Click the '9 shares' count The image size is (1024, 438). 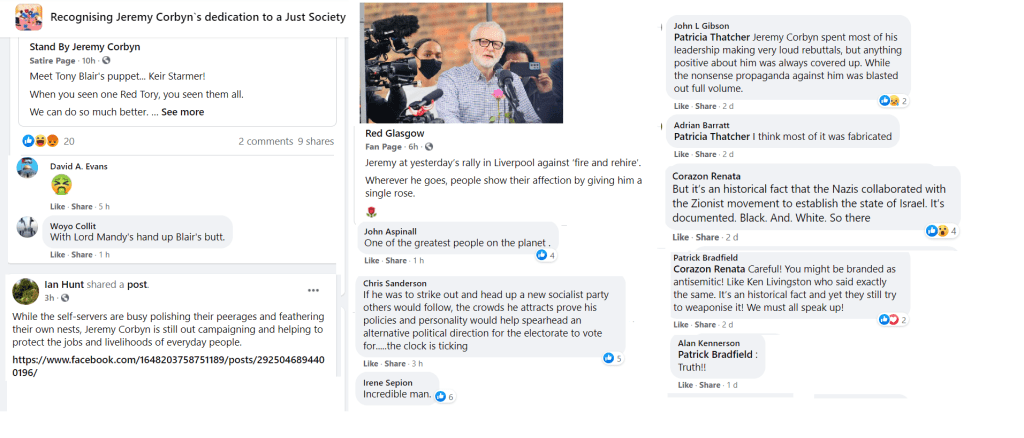pyautogui.click(x=315, y=142)
